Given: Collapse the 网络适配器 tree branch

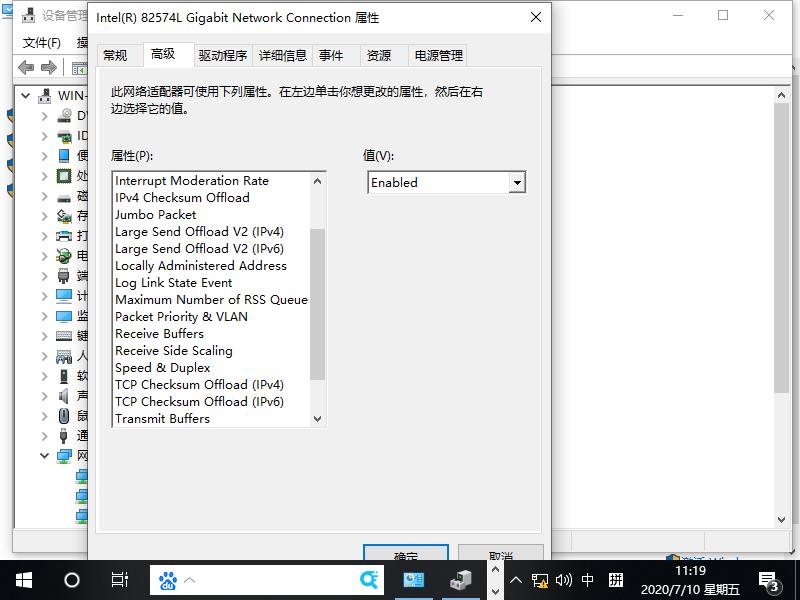Looking at the screenshot, I should click(x=42, y=455).
